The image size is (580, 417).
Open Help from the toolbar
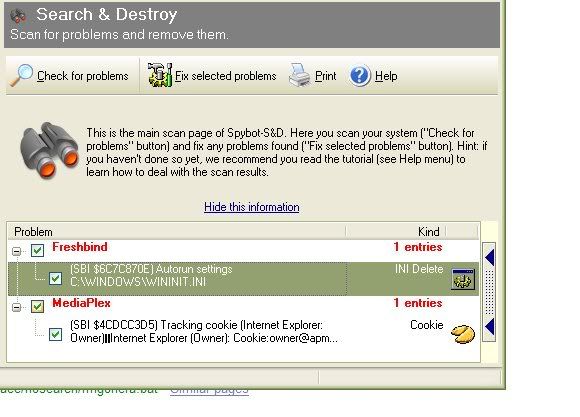click(x=374, y=75)
